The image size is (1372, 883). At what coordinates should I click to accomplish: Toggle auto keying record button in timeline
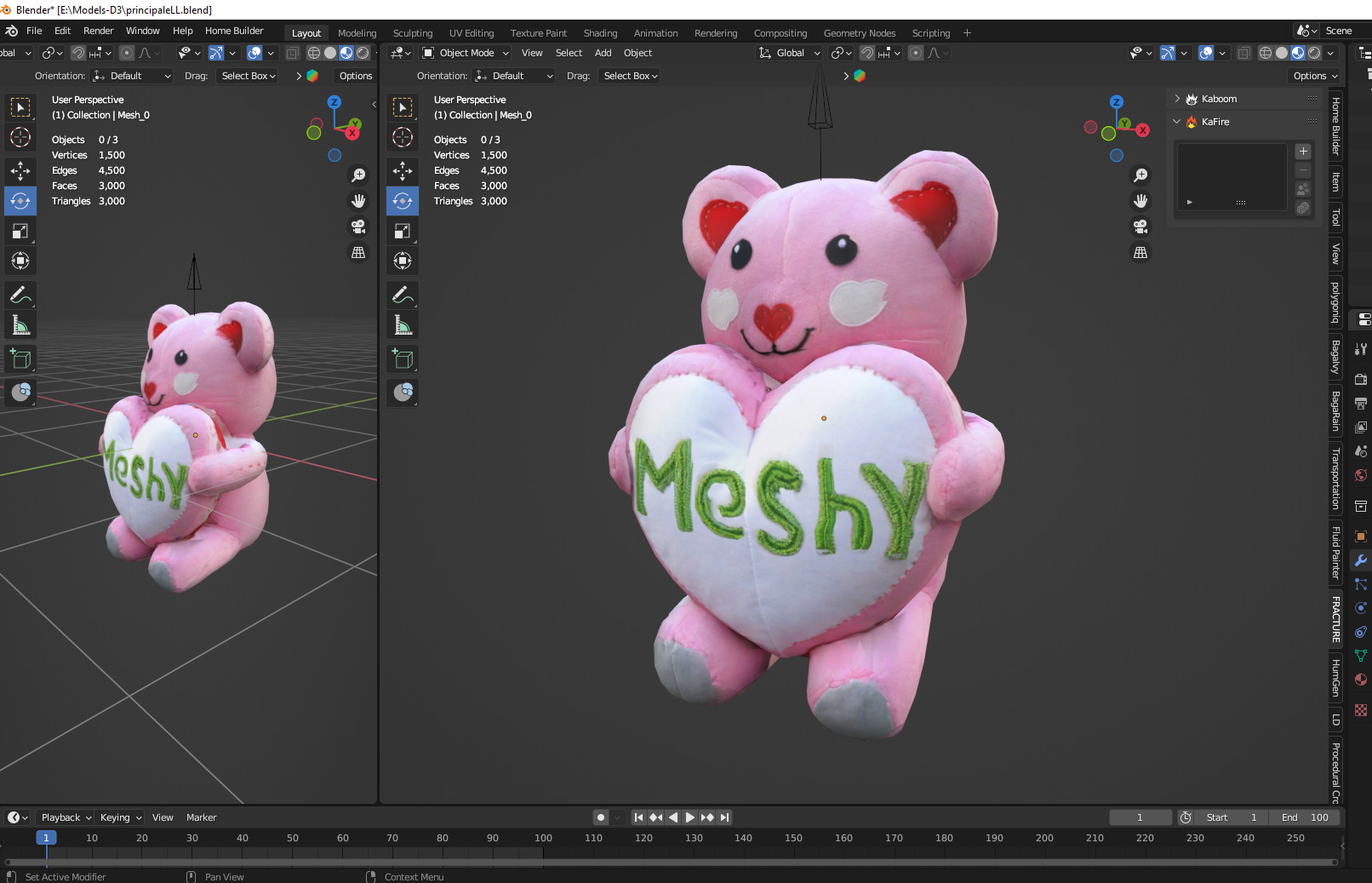pyautogui.click(x=601, y=817)
